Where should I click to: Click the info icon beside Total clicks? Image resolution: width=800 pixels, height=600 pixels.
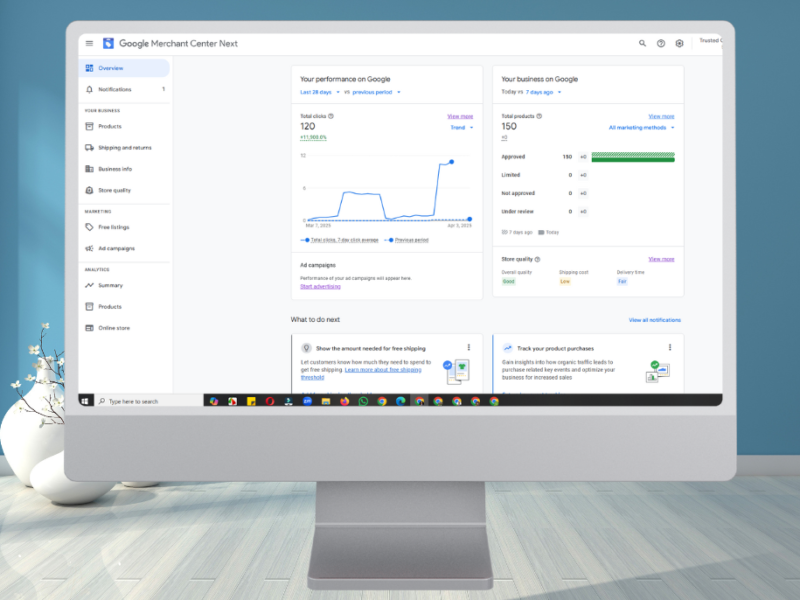click(x=331, y=116)
